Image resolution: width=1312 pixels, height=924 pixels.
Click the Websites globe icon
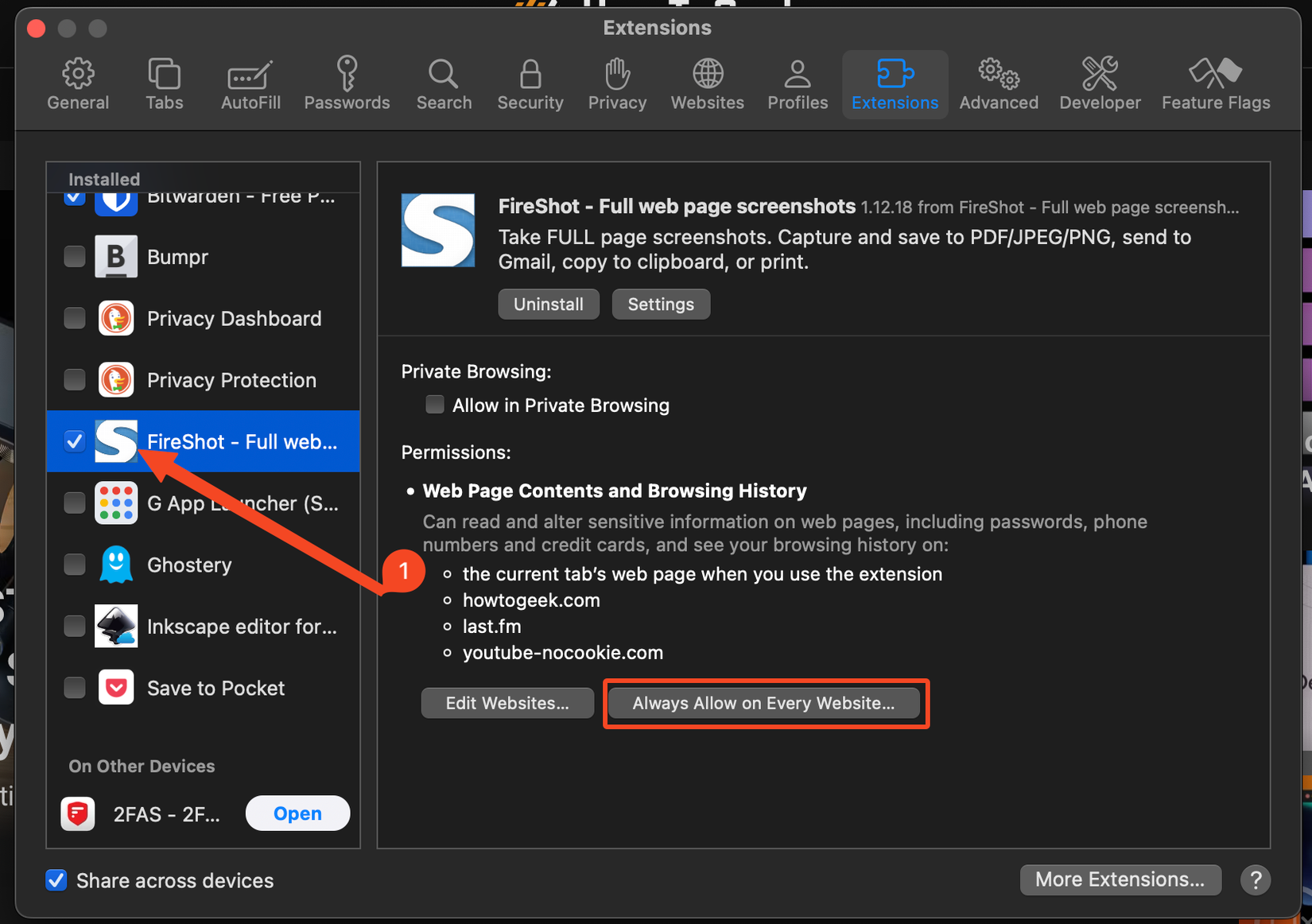coord(707,82)
